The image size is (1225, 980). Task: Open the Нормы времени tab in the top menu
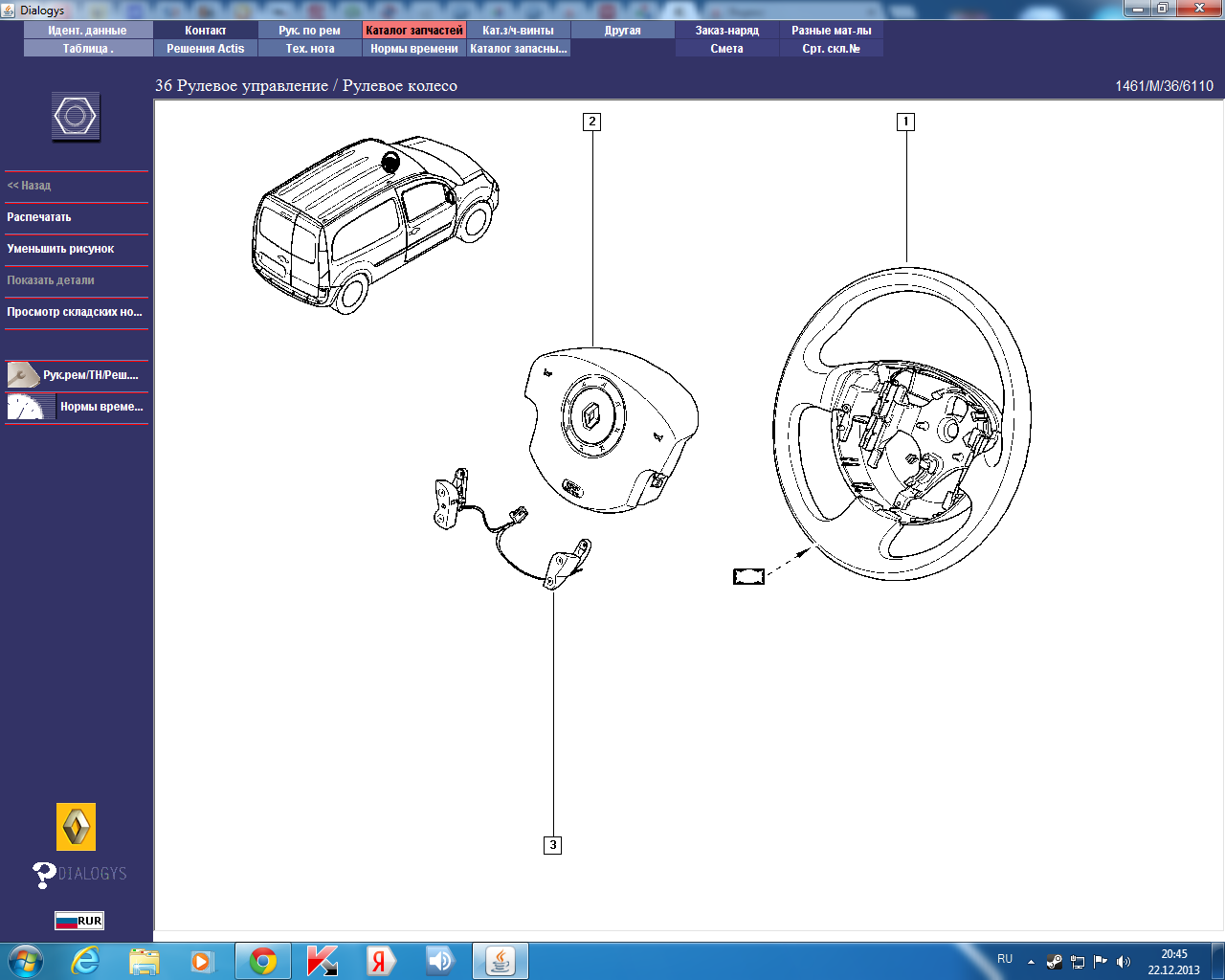[414, 49]
